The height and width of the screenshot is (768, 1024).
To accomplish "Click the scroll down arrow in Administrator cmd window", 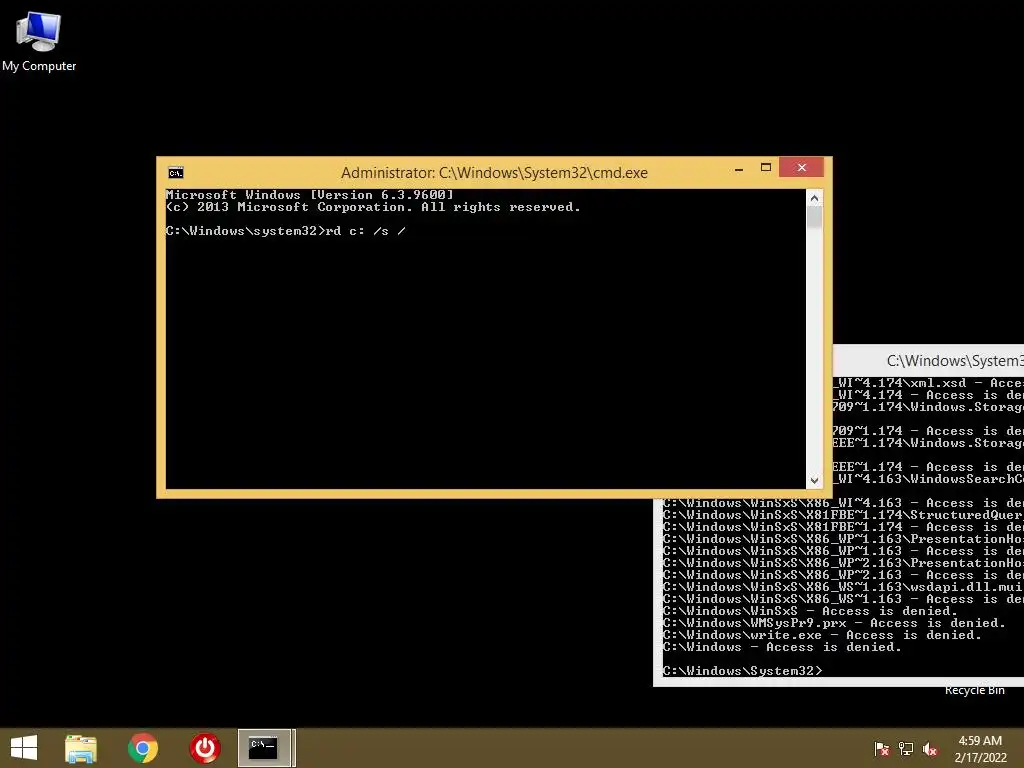I will [814, 480].
